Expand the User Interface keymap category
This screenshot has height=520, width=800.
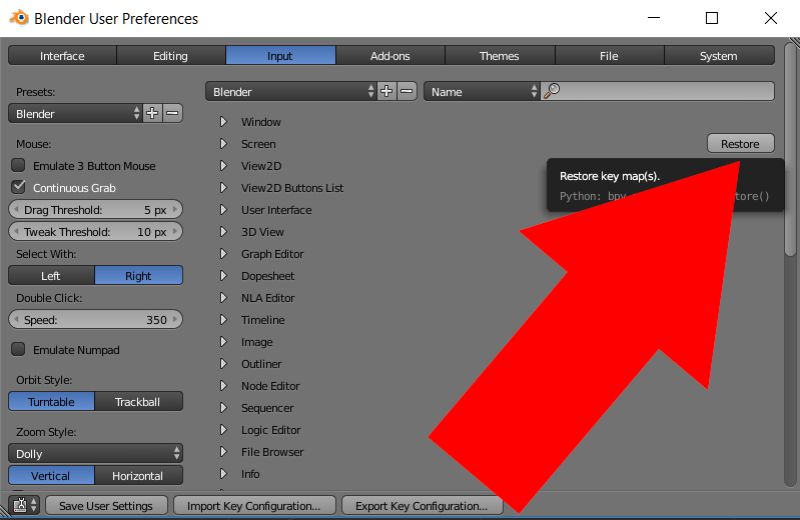pos(223,209)
